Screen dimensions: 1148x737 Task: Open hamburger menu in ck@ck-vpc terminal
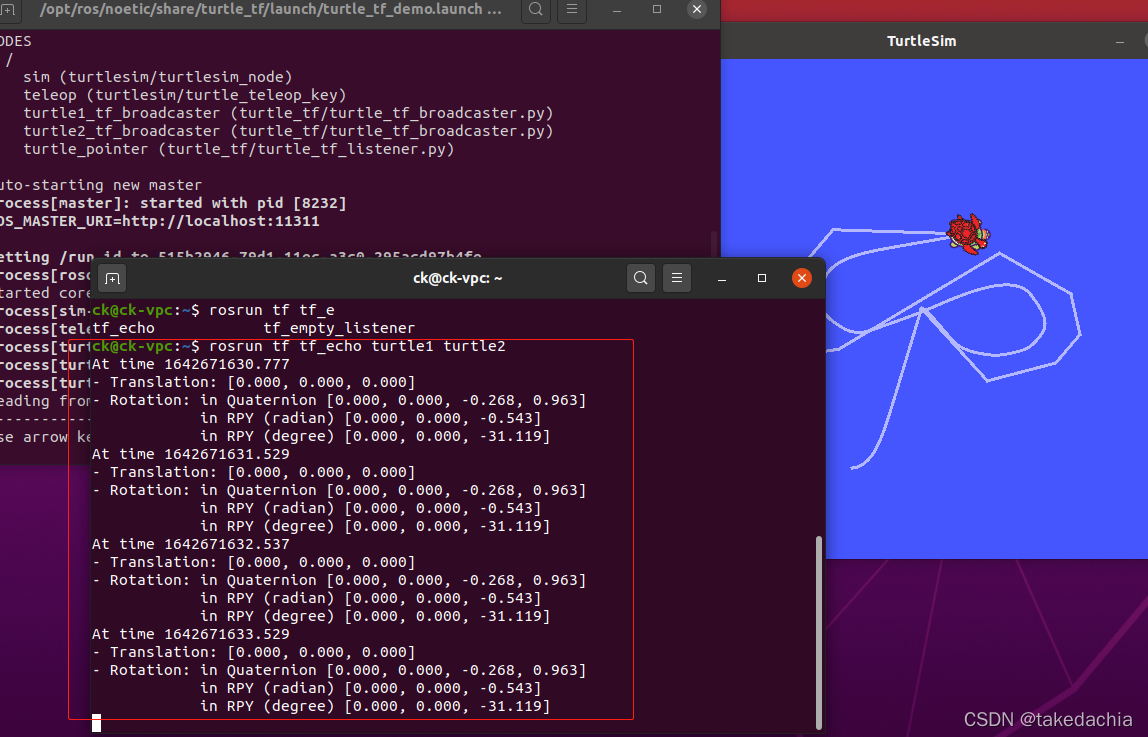(676, 278)
